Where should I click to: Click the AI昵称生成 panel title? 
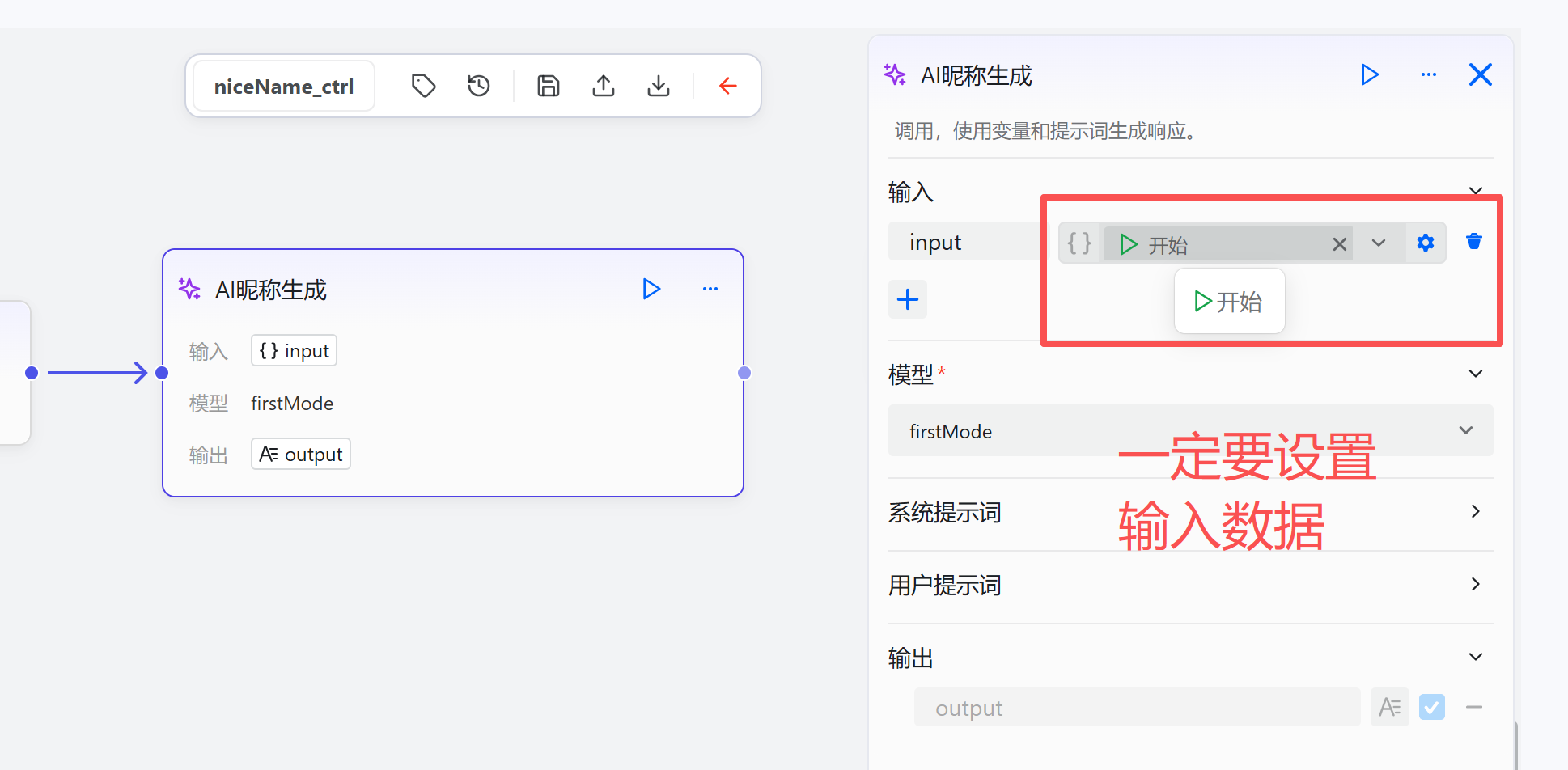click(x=977, y=75)
